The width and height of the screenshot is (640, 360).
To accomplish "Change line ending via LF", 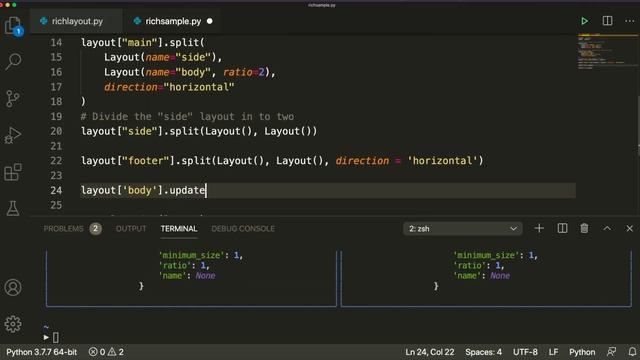I will point(553,352).
